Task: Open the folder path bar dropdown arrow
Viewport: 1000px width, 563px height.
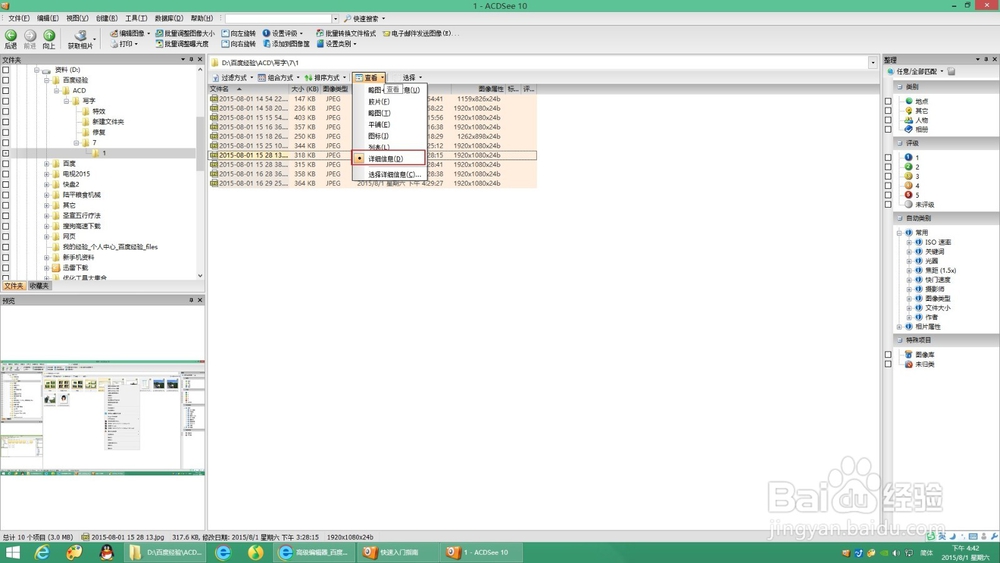Action: (x=872, y=62)
